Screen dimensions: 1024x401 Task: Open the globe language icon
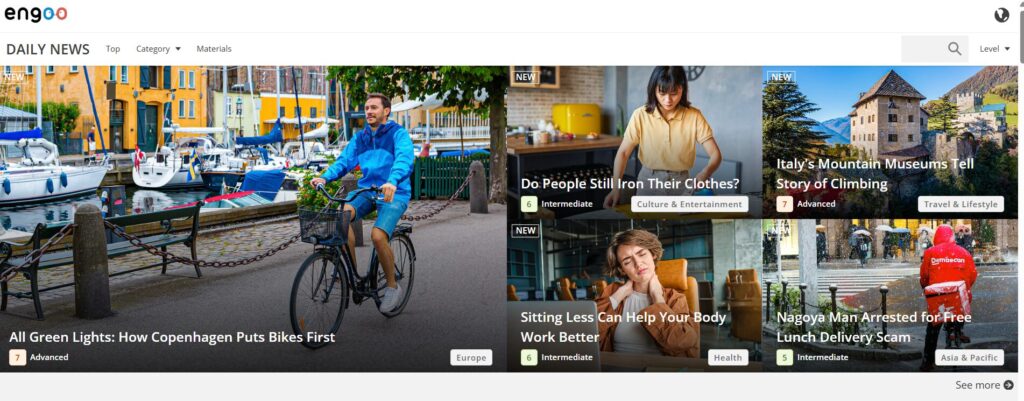[x=1001, y=15]
